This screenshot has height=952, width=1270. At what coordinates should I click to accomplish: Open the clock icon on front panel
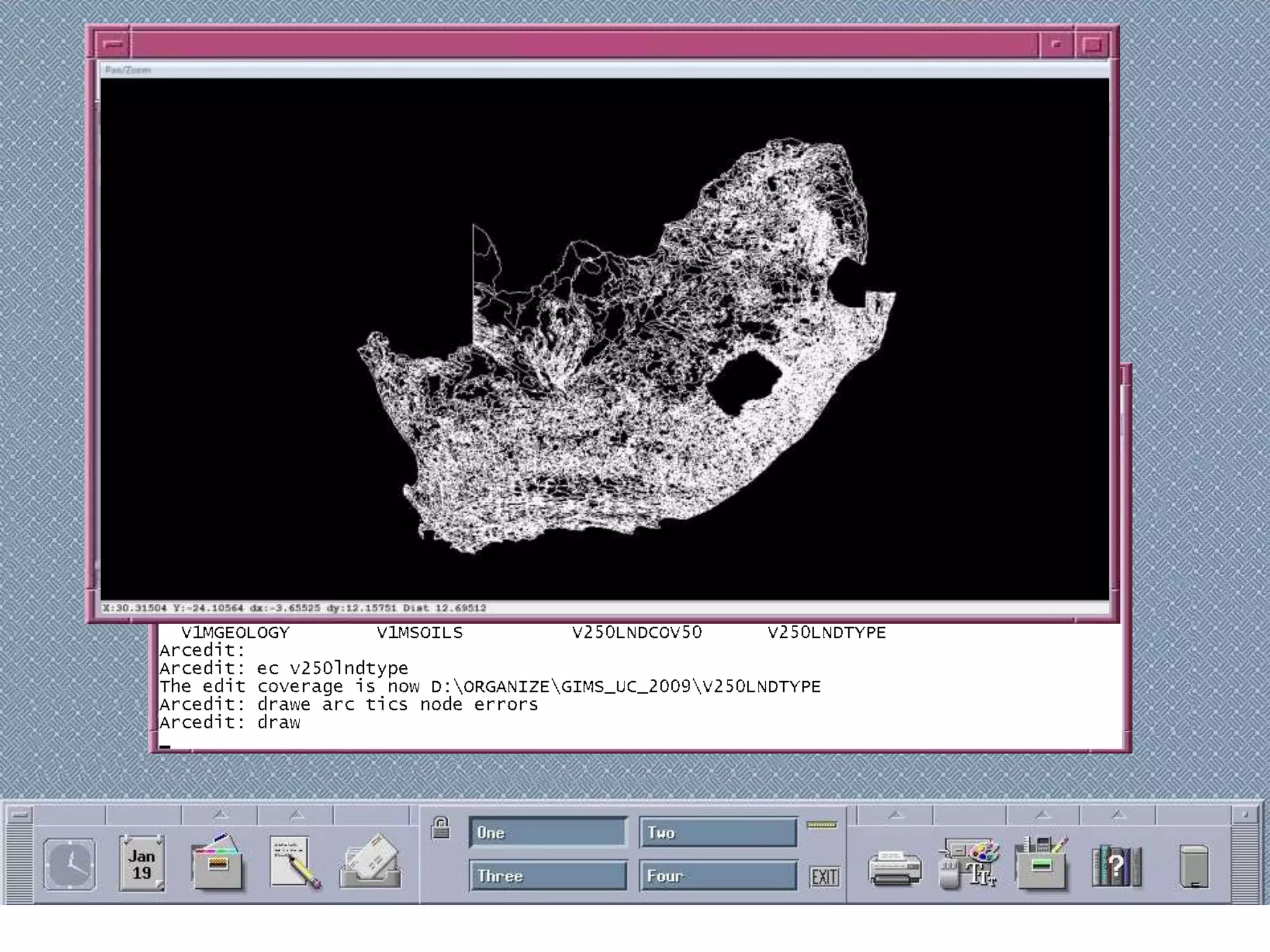pyautogui.click(x=69, y=864)
